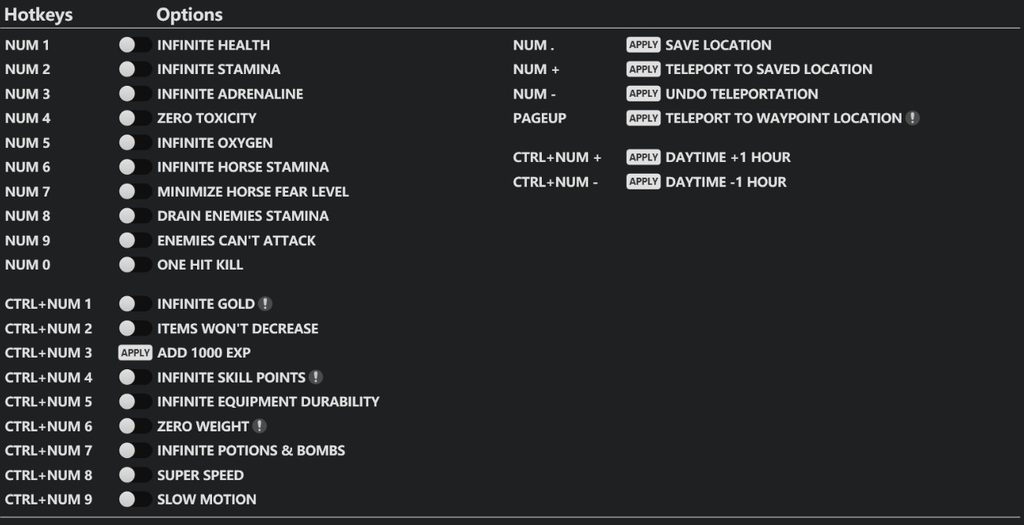This screenshot has width=1024, height=525.
Task: Open info icon beside Infinite Gold
Action: click(x=264, y=304)
